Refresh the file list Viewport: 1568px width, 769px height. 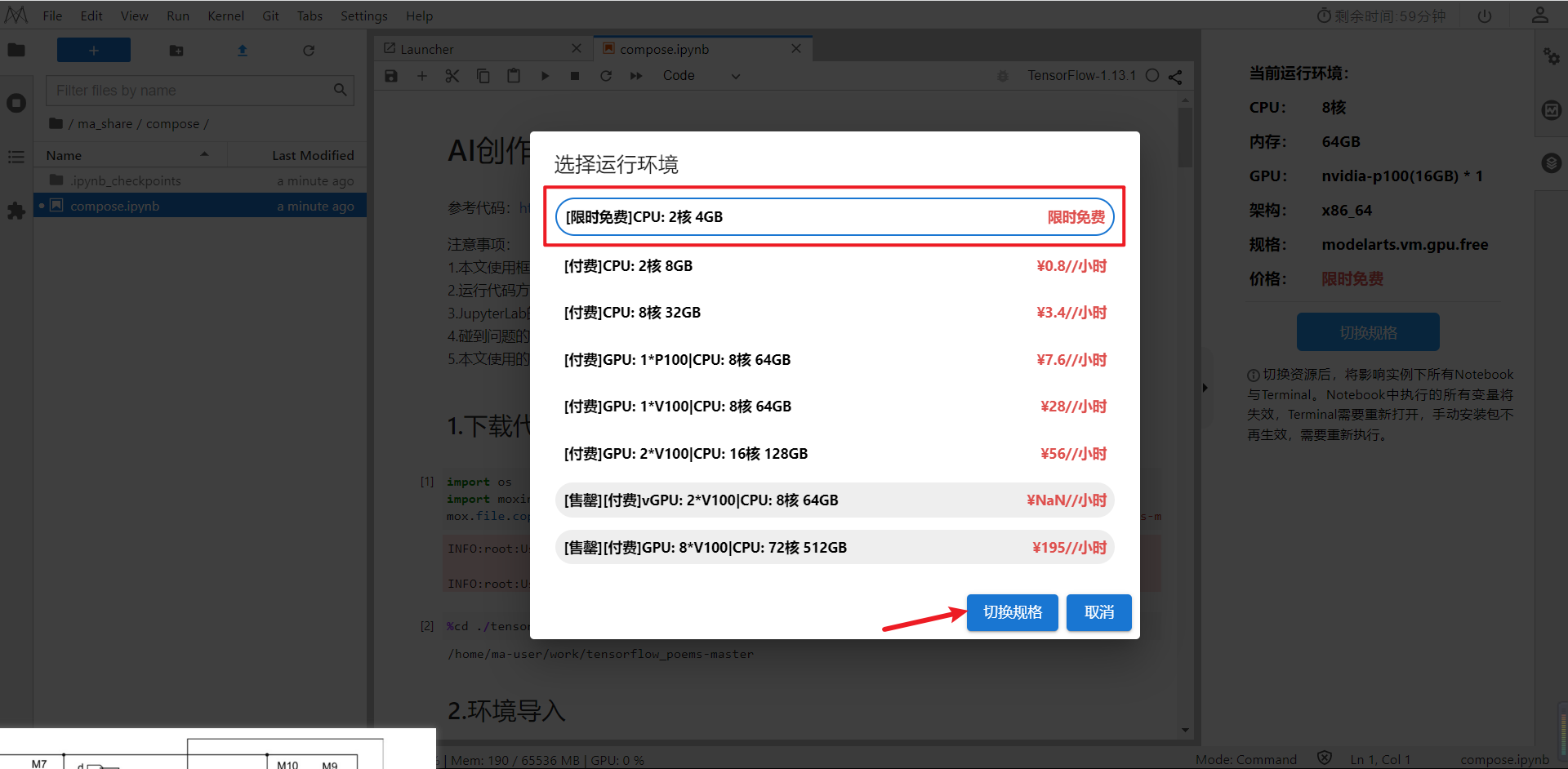point(309,51)
